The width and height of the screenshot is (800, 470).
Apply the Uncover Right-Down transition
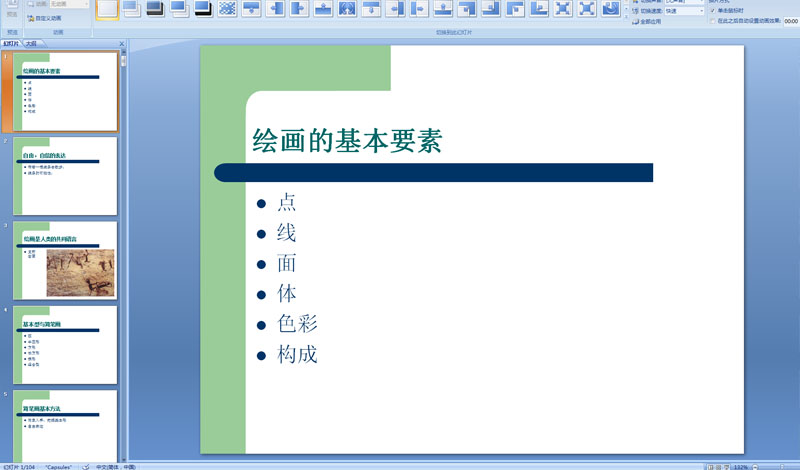tap(515, 9)
